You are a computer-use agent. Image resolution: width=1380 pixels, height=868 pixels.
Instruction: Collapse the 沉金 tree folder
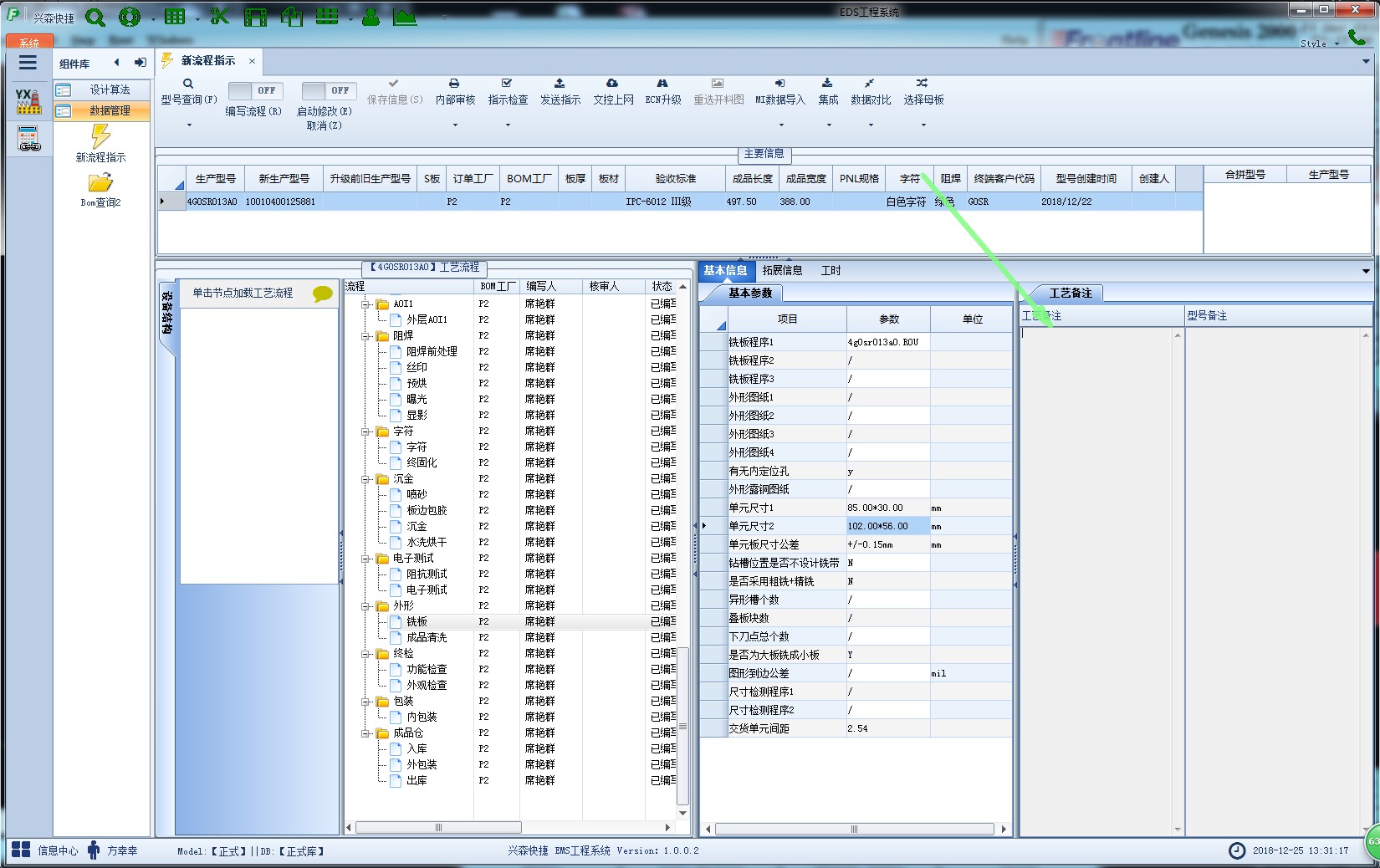365,479
